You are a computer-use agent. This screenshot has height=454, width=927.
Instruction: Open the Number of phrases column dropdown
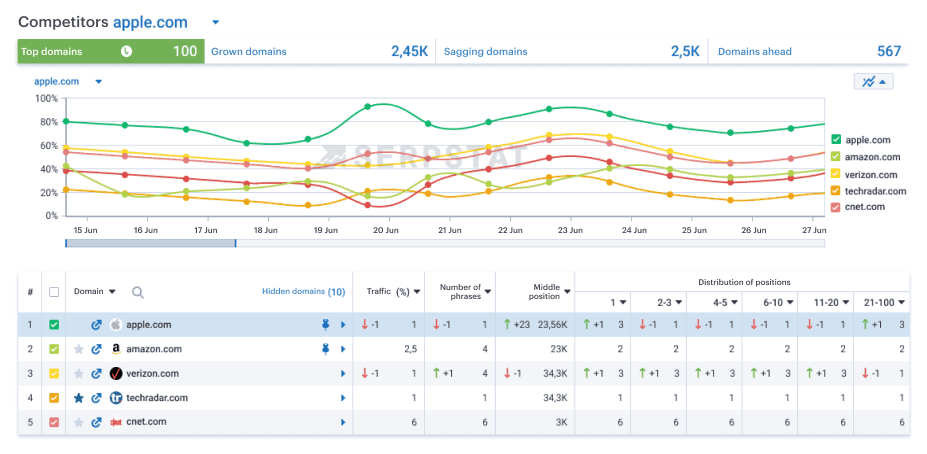(488, 291)
